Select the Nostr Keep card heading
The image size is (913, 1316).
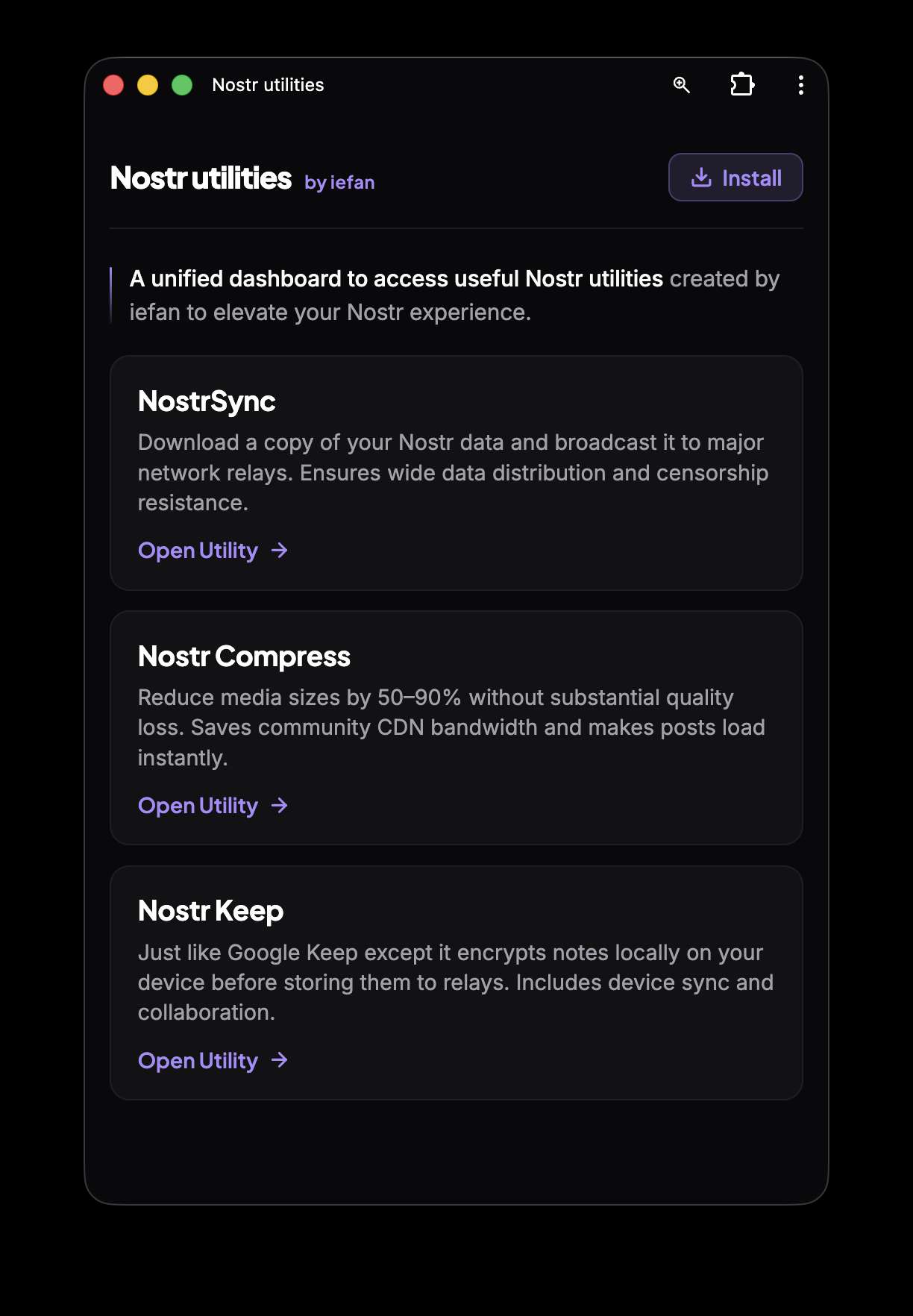(x=211, y=912)
